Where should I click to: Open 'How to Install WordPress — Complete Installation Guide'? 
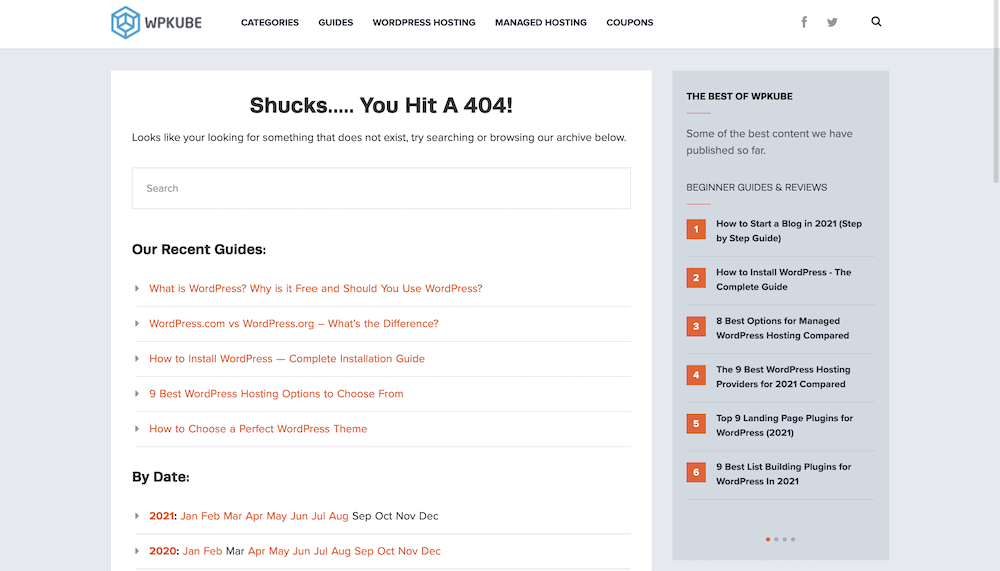287,359
